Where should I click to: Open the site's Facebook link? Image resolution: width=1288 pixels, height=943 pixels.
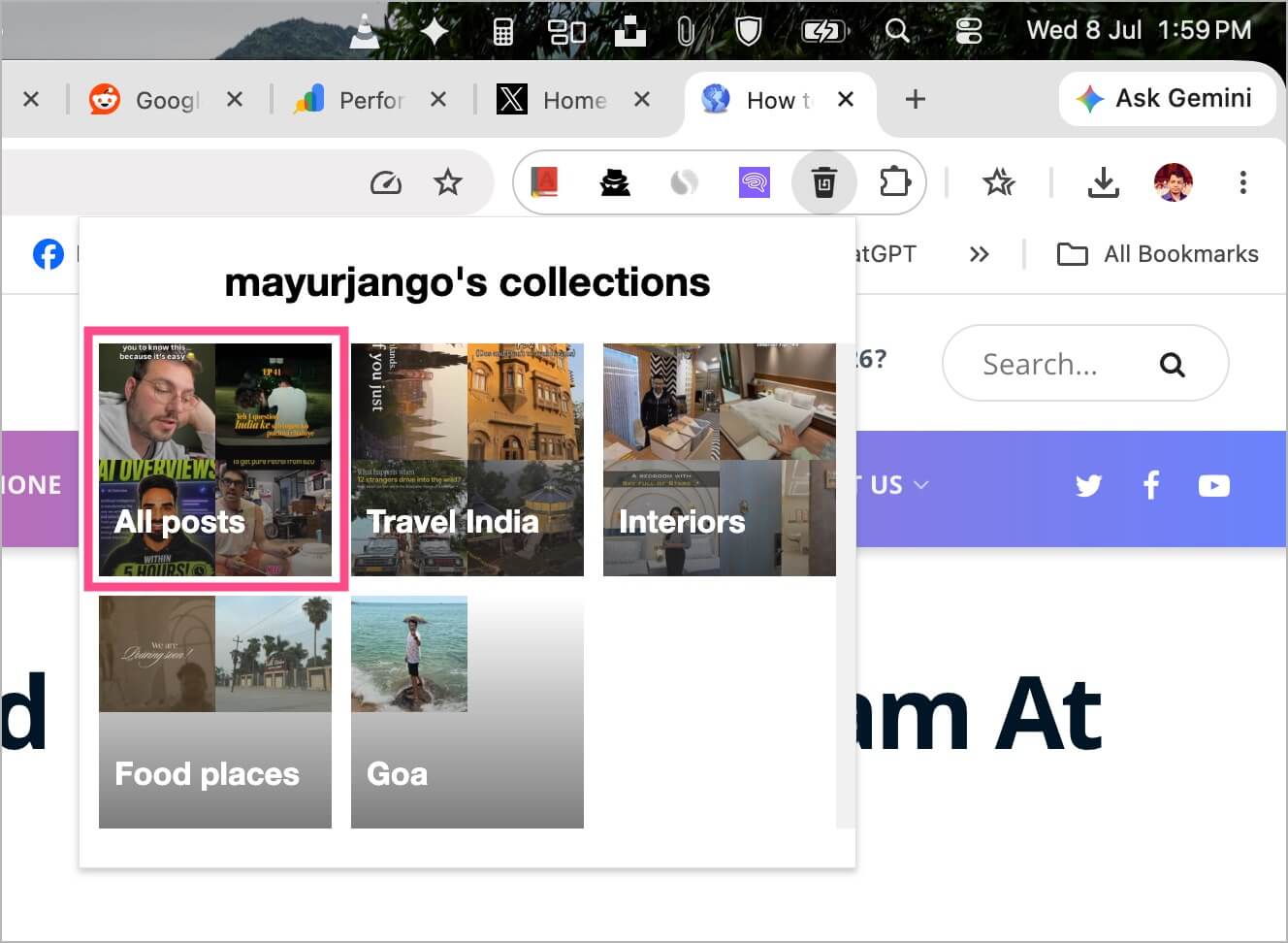[x=1151, y=485]
